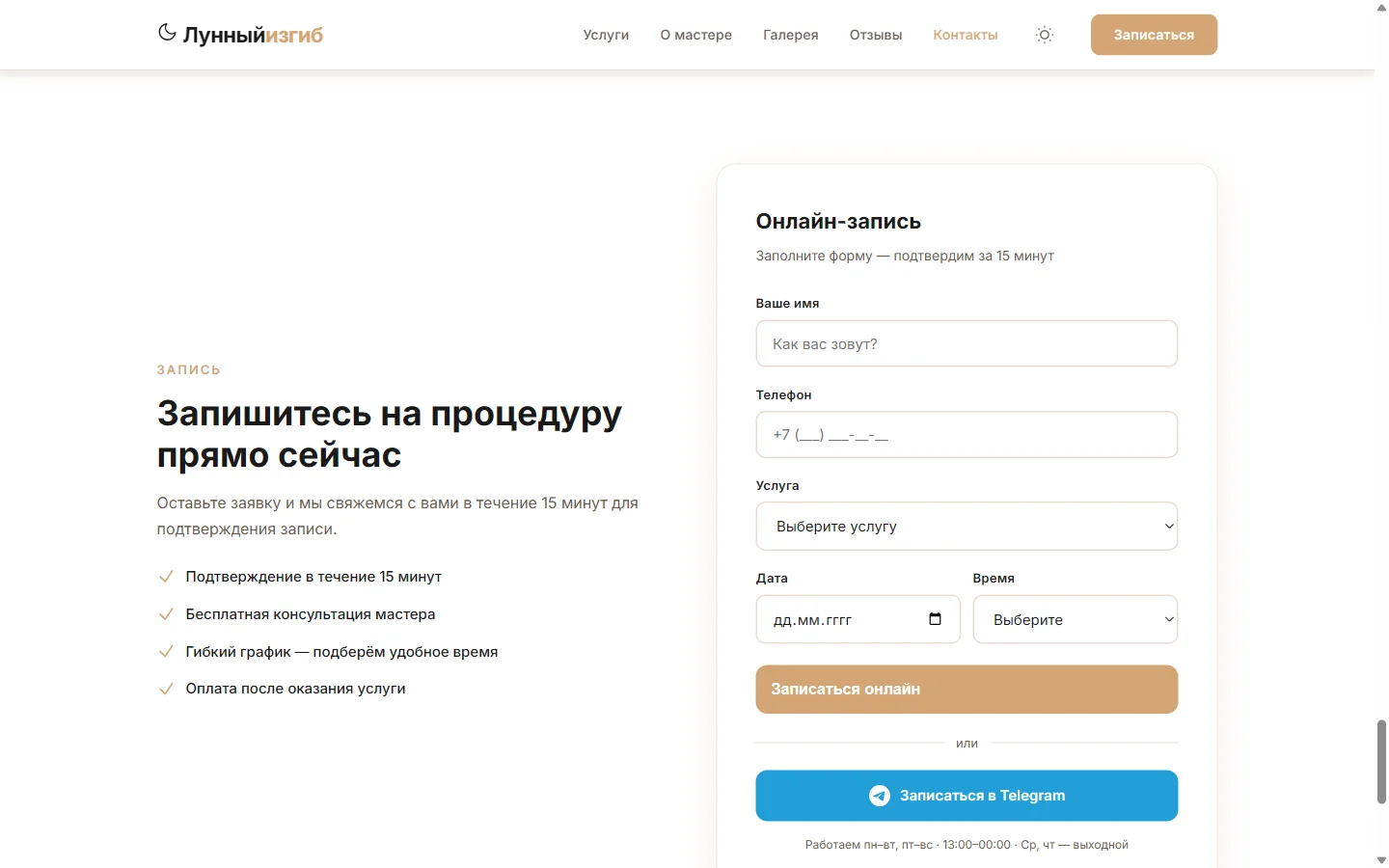
Task: Click the checkmark near 'Гибкий график'
Action: pos(166,651)
